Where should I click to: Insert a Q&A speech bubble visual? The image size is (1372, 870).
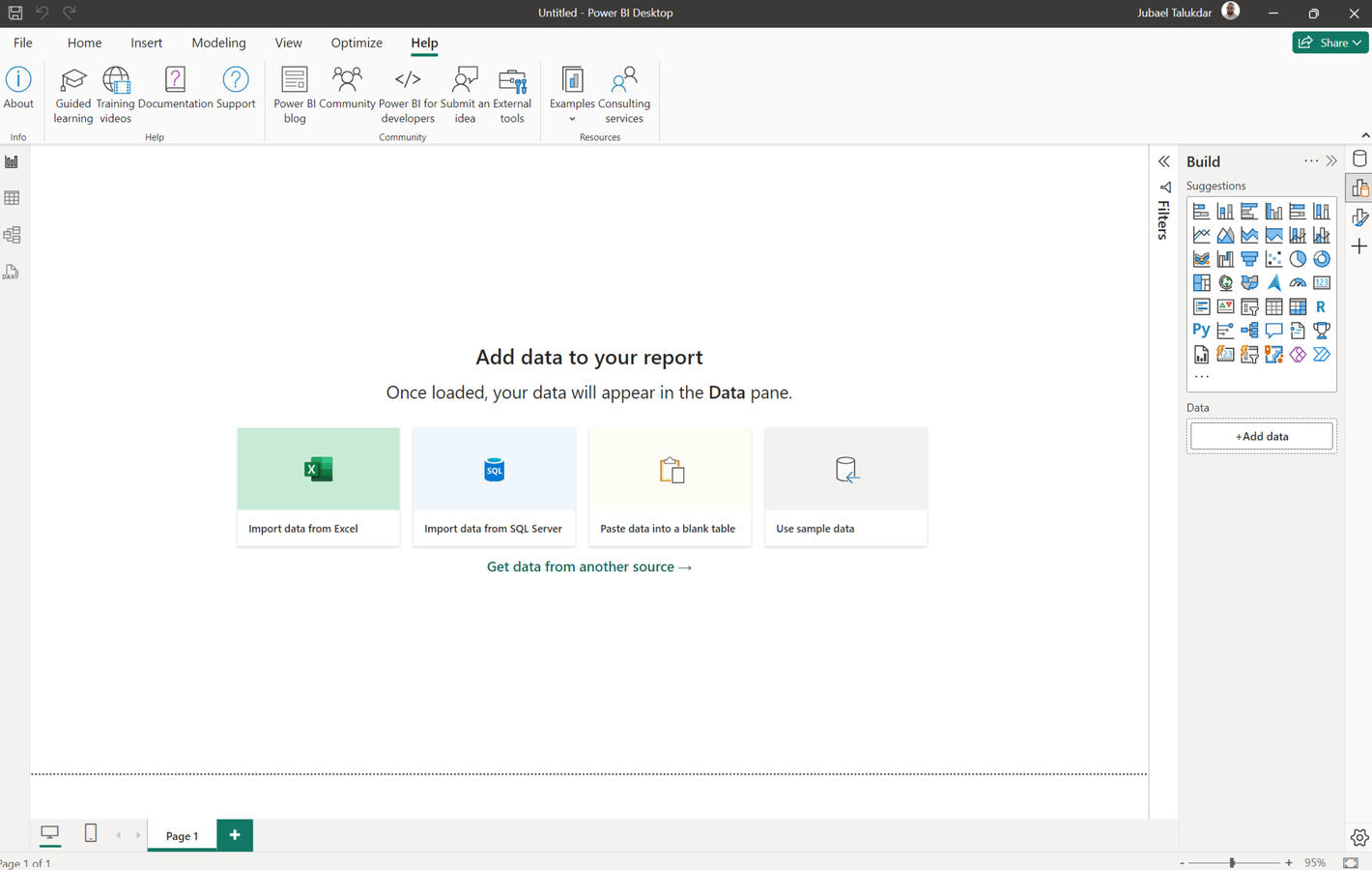[x=1273, y=330]
